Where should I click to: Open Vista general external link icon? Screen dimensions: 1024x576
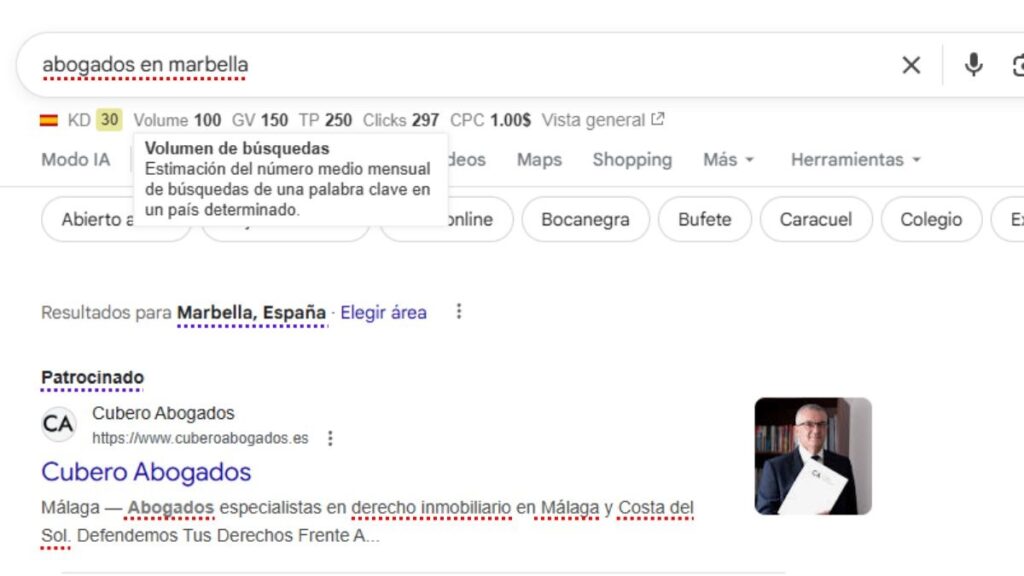click(x=658, y=120)
